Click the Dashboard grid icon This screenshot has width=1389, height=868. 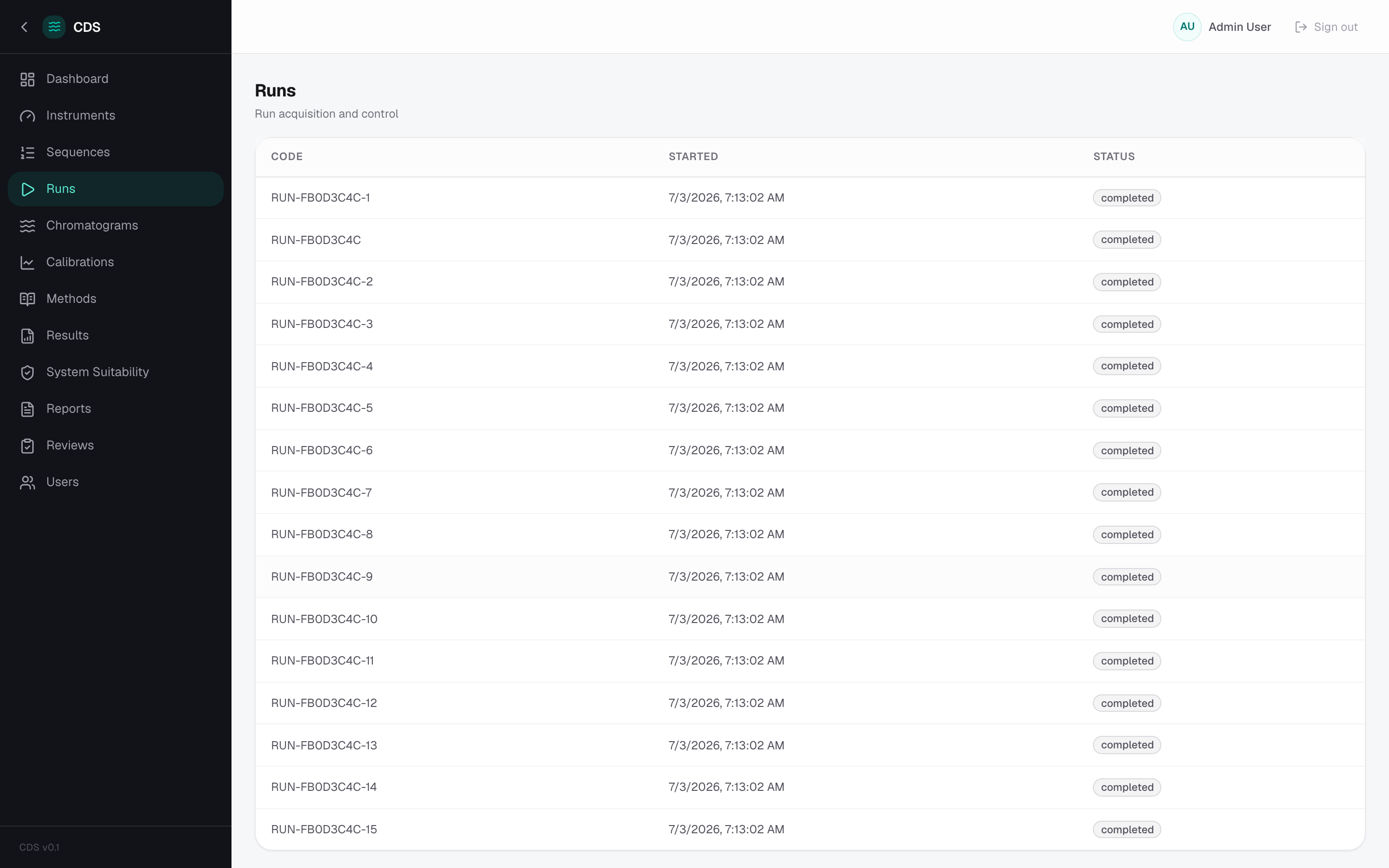coord(27,79)
